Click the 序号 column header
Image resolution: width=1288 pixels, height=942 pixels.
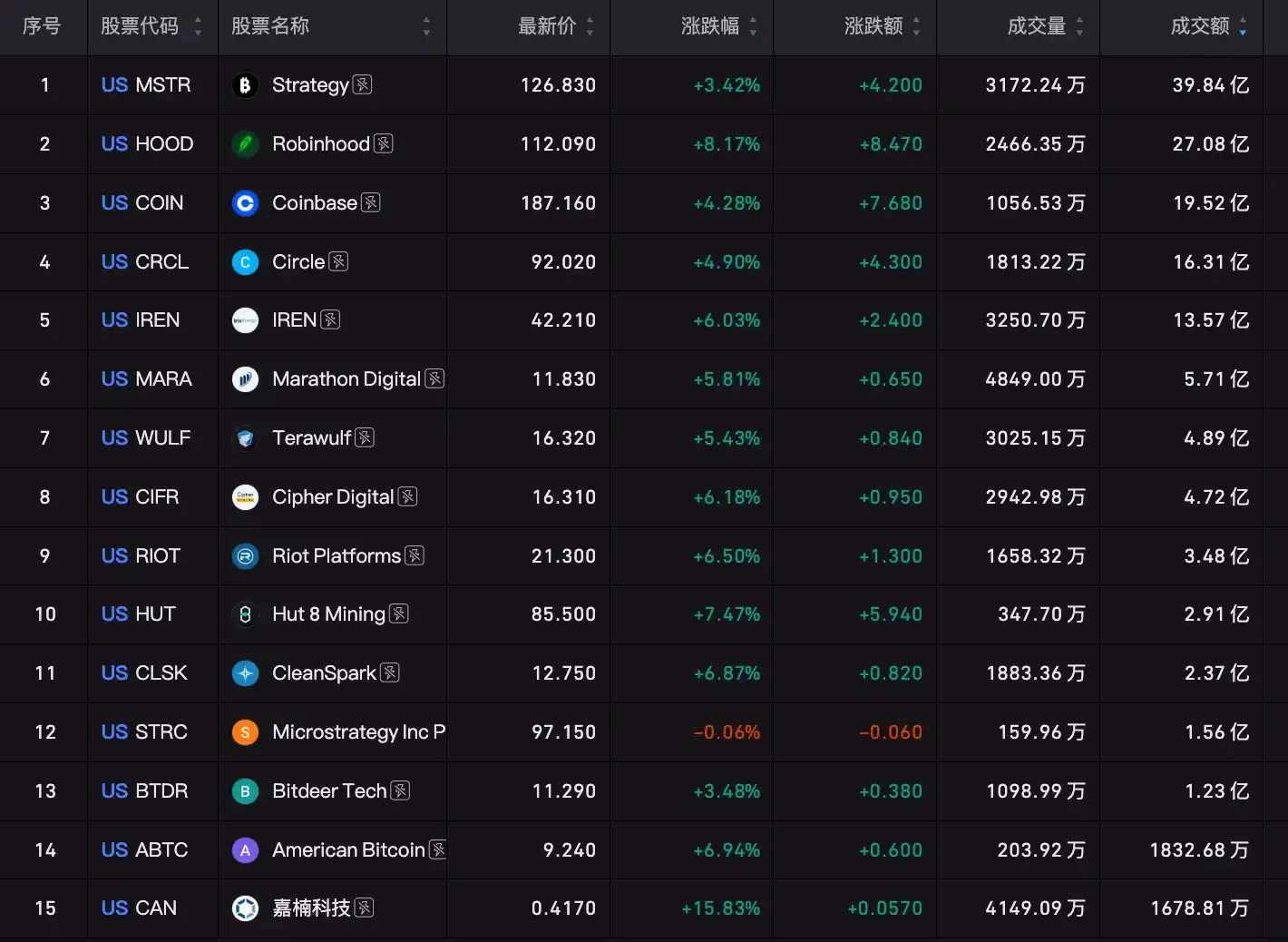click(42, 26)
